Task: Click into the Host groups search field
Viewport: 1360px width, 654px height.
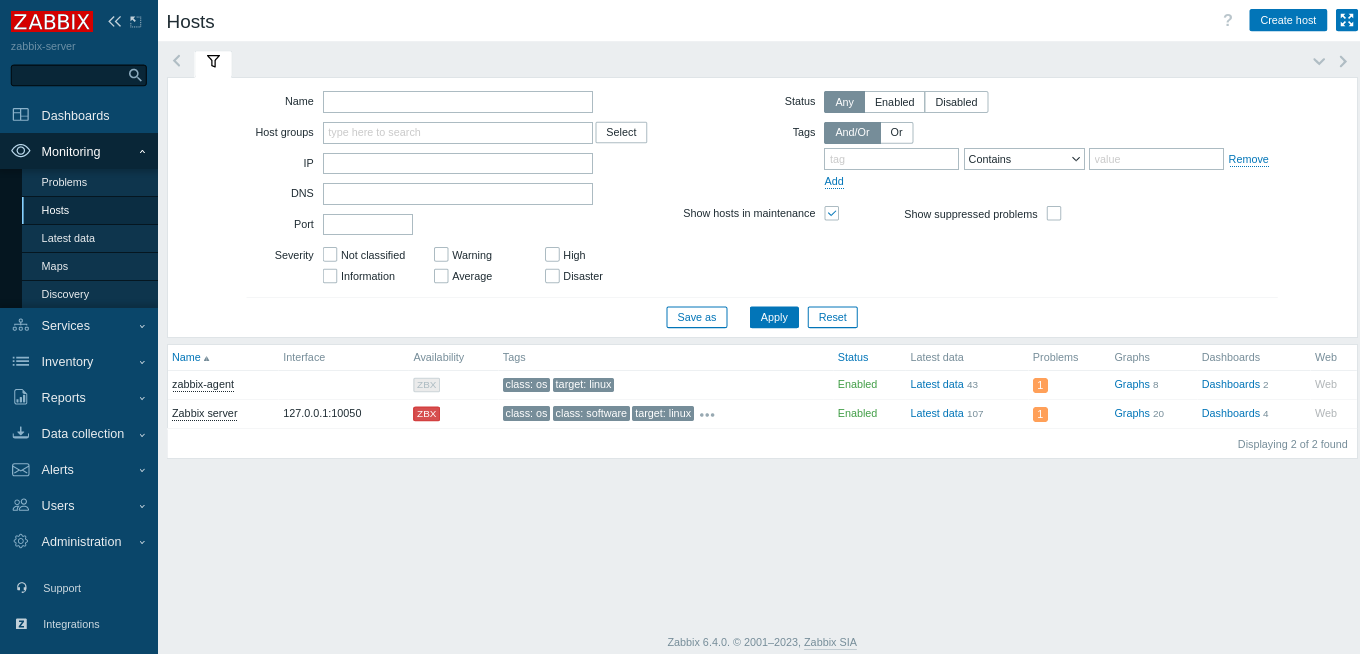Action: 457,133
